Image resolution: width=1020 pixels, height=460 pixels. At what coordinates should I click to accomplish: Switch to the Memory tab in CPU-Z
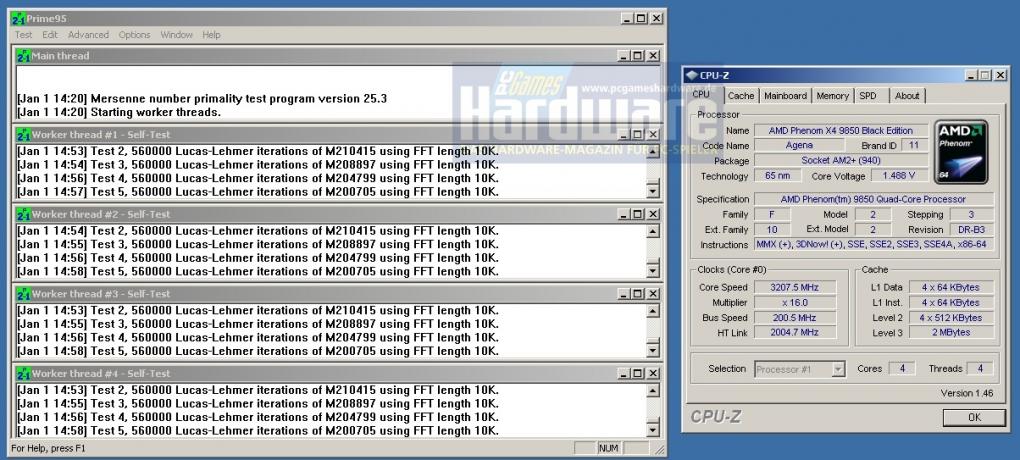(x=833, y=96)
